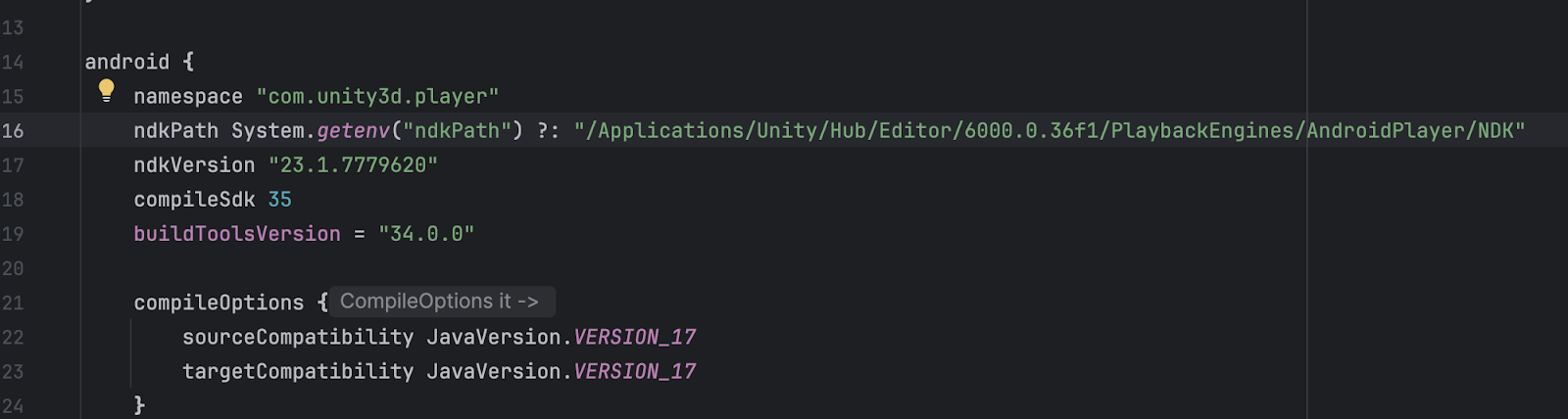Click the ndkVersion property
This screenshot has height=419, width=1568.
pos(194,165)
